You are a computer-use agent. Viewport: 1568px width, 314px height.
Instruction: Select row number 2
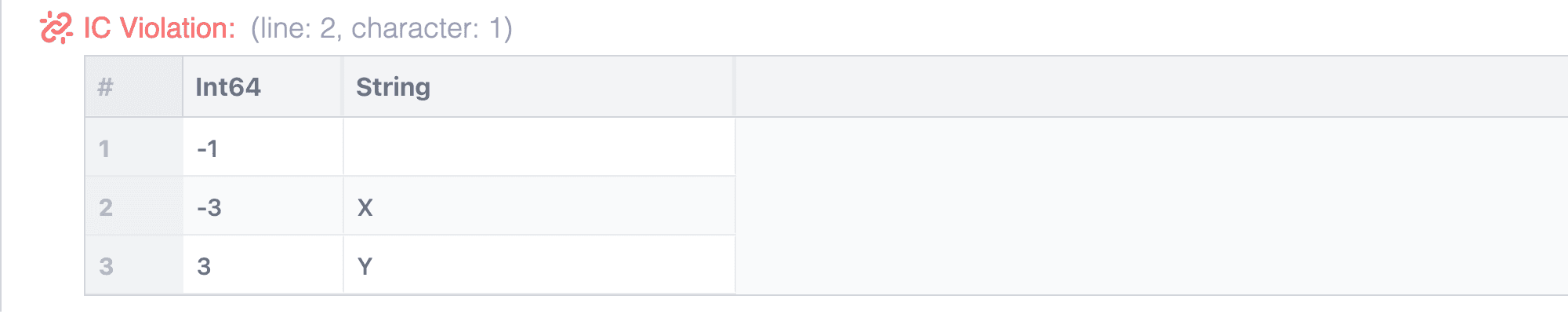tap(106, 207)
